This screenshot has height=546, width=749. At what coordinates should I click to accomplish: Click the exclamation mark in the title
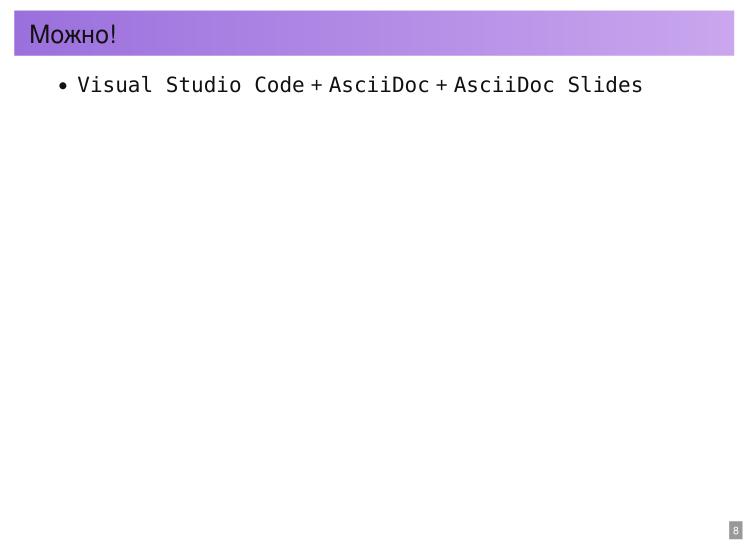(114, 35)
